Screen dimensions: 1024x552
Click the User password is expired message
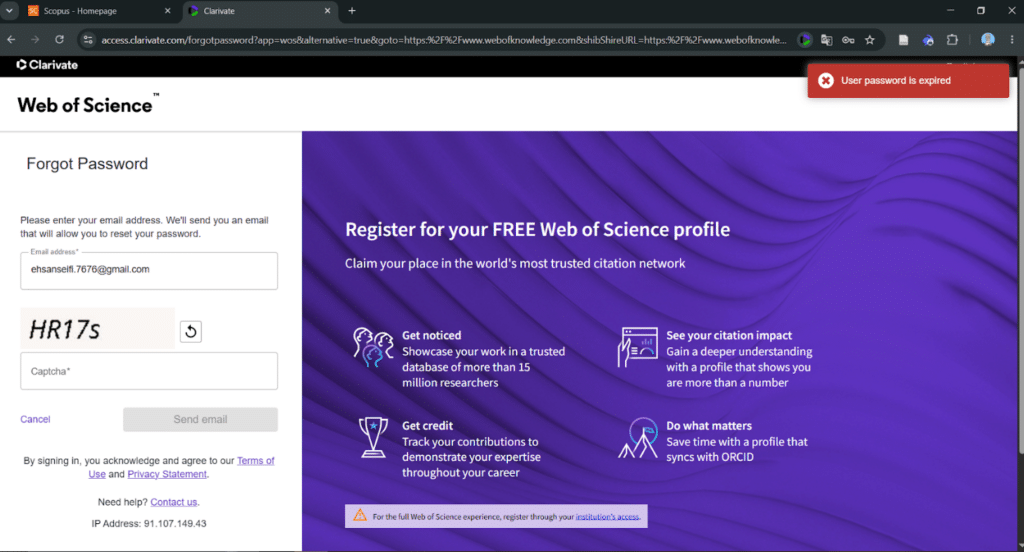[895, 80]
